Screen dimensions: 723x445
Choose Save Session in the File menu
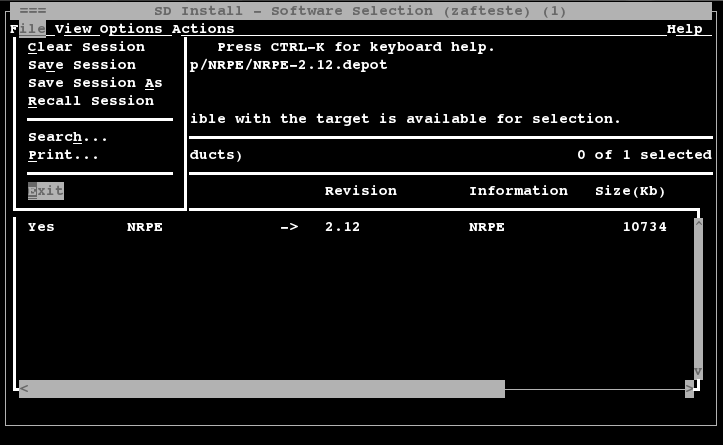82,65
